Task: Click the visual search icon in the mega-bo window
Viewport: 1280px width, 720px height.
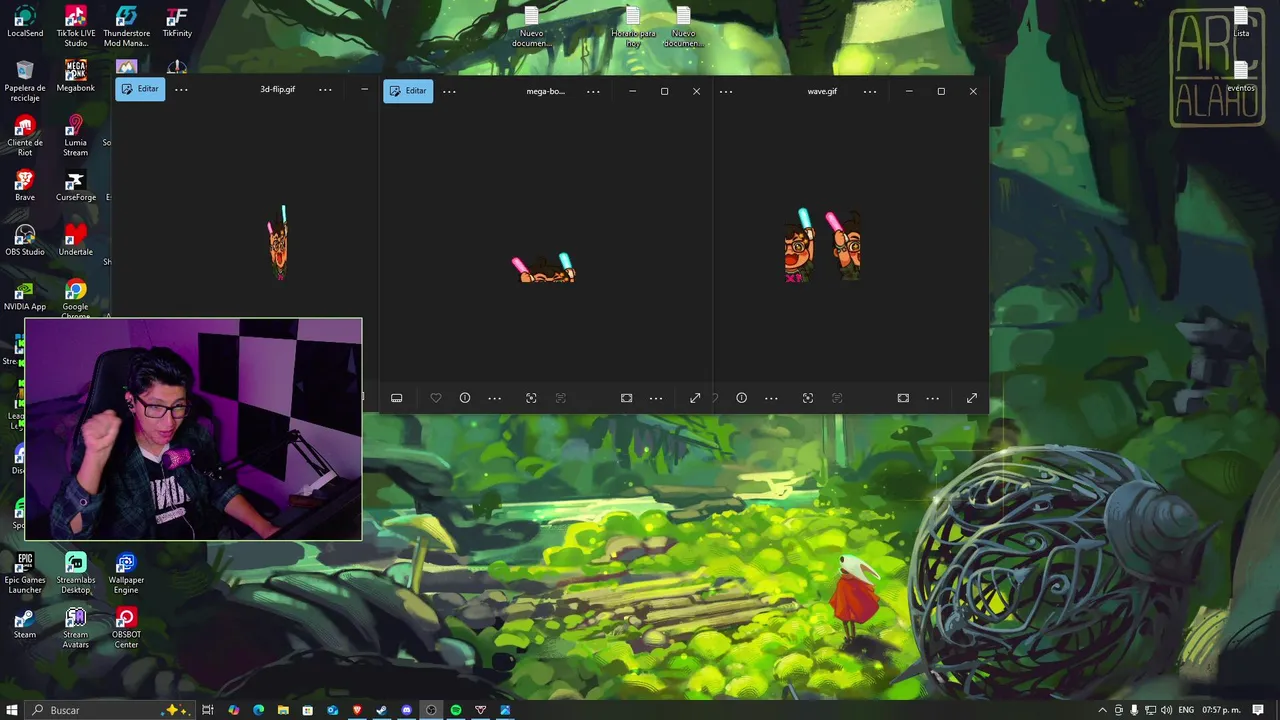Action: click(531, 398)
